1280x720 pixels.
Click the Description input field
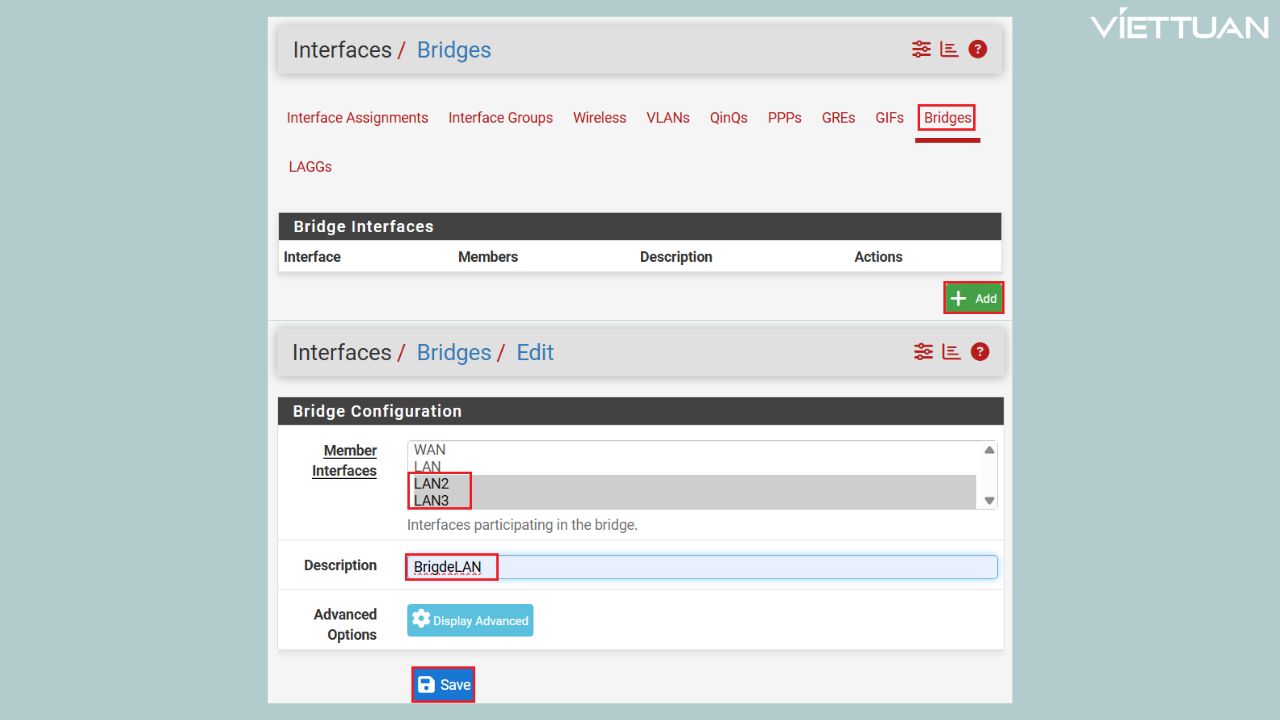coord(700,567)
